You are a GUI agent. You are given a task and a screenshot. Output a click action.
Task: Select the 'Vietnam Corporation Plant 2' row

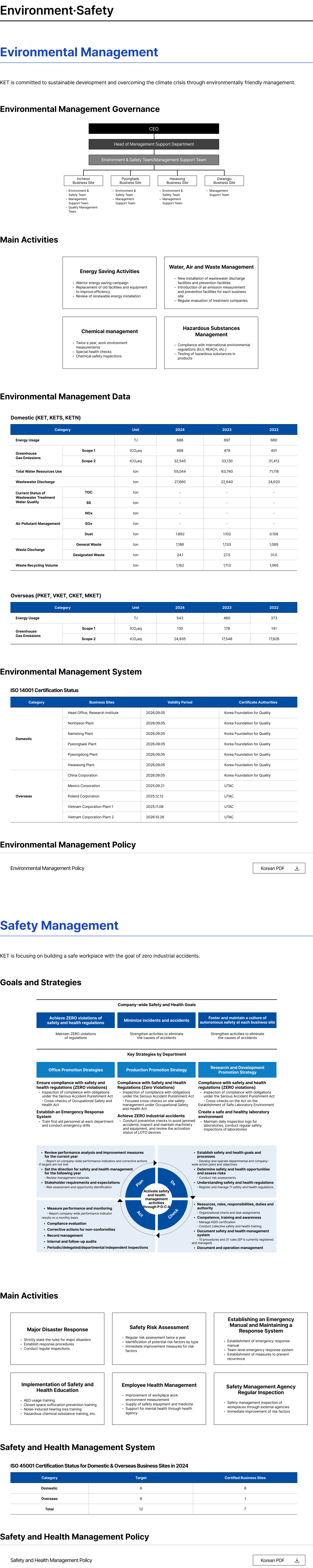tap(180, 817)
